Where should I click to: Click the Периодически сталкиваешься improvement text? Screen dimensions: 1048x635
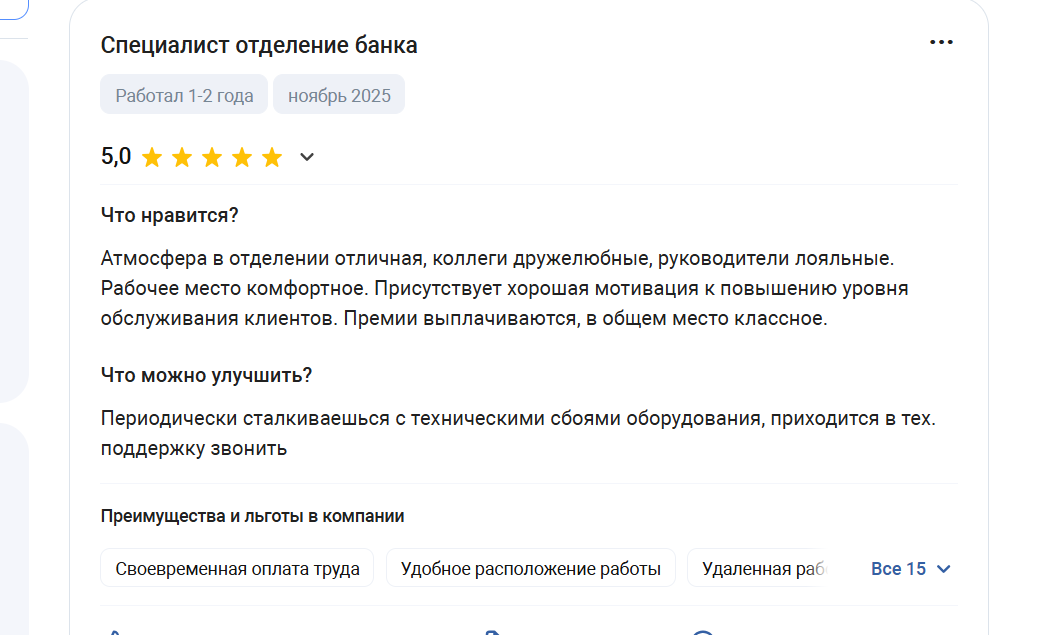tap(518, 419)
